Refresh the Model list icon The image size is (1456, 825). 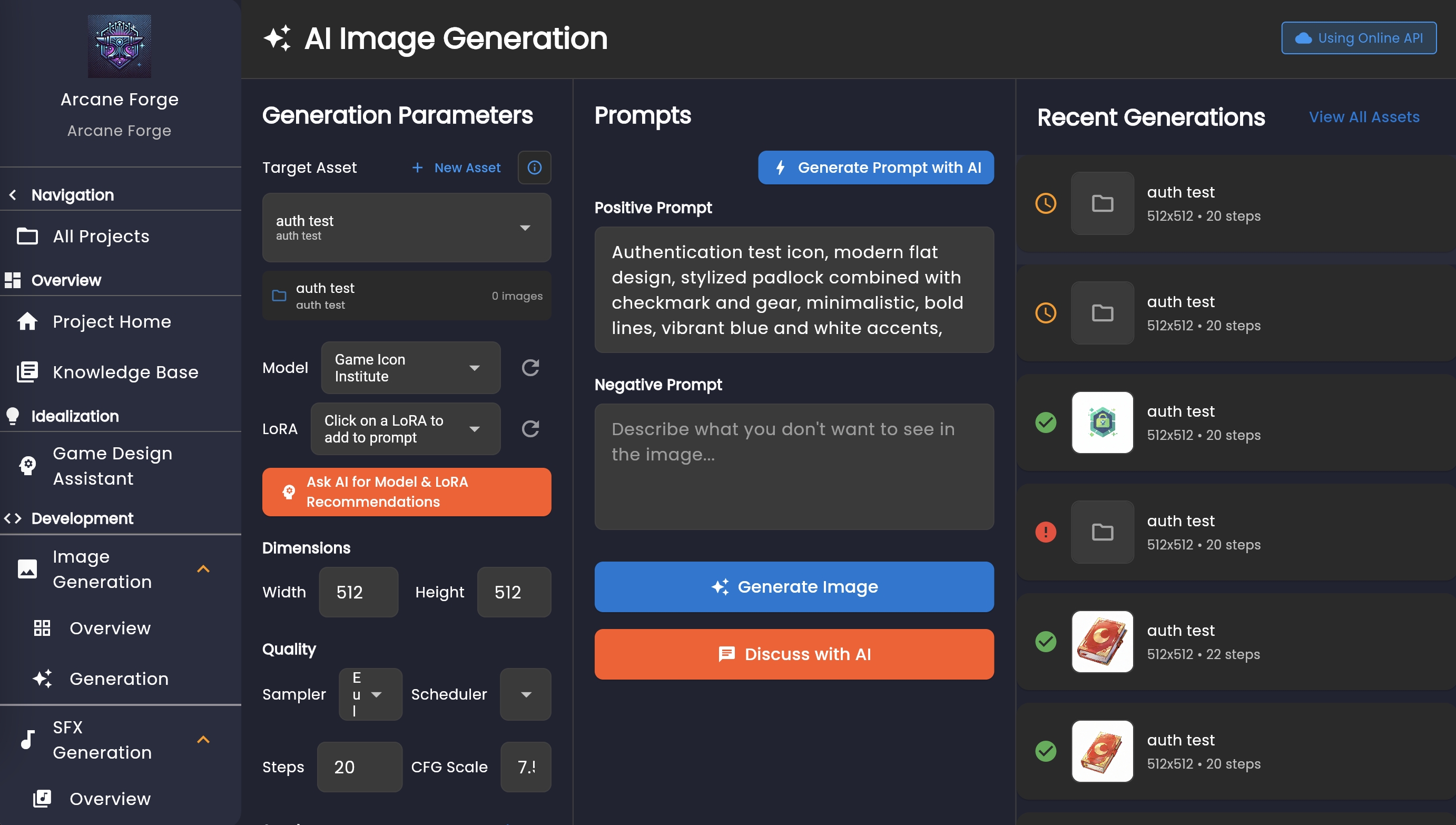click(x=530, y=368)
